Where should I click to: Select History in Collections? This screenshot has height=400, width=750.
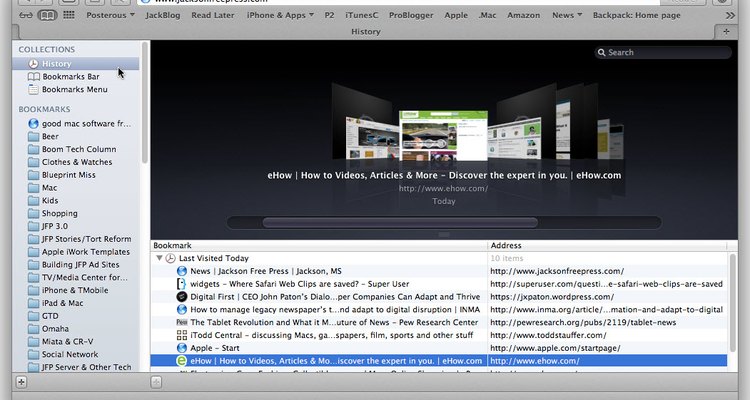point(76,64)
